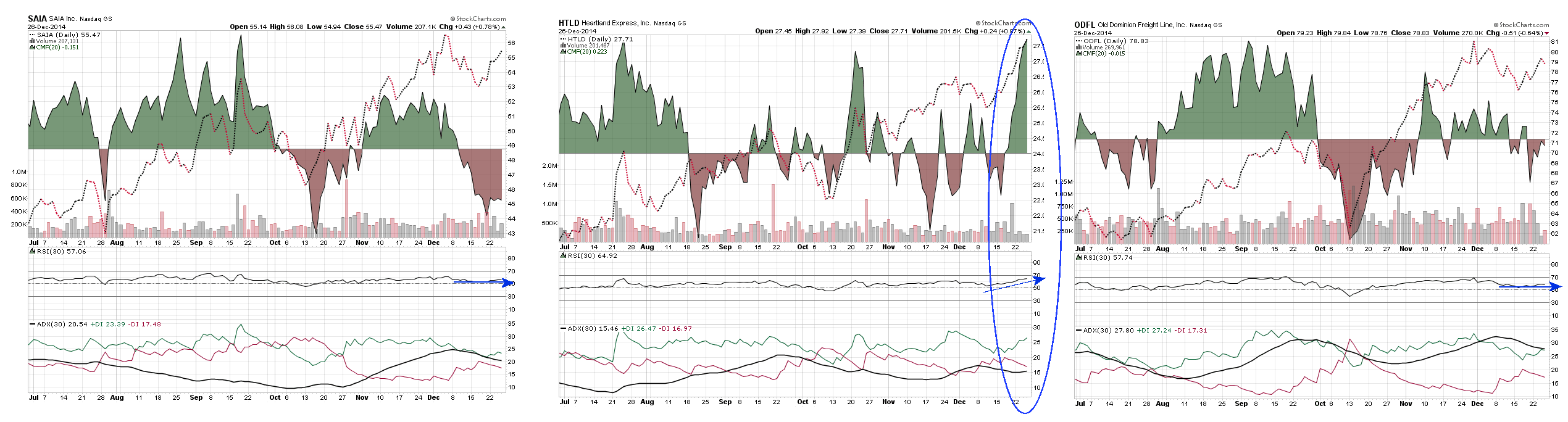Click the ODFL ticker symbol heading
1568x422 pixels.
tap(1085, 25)
